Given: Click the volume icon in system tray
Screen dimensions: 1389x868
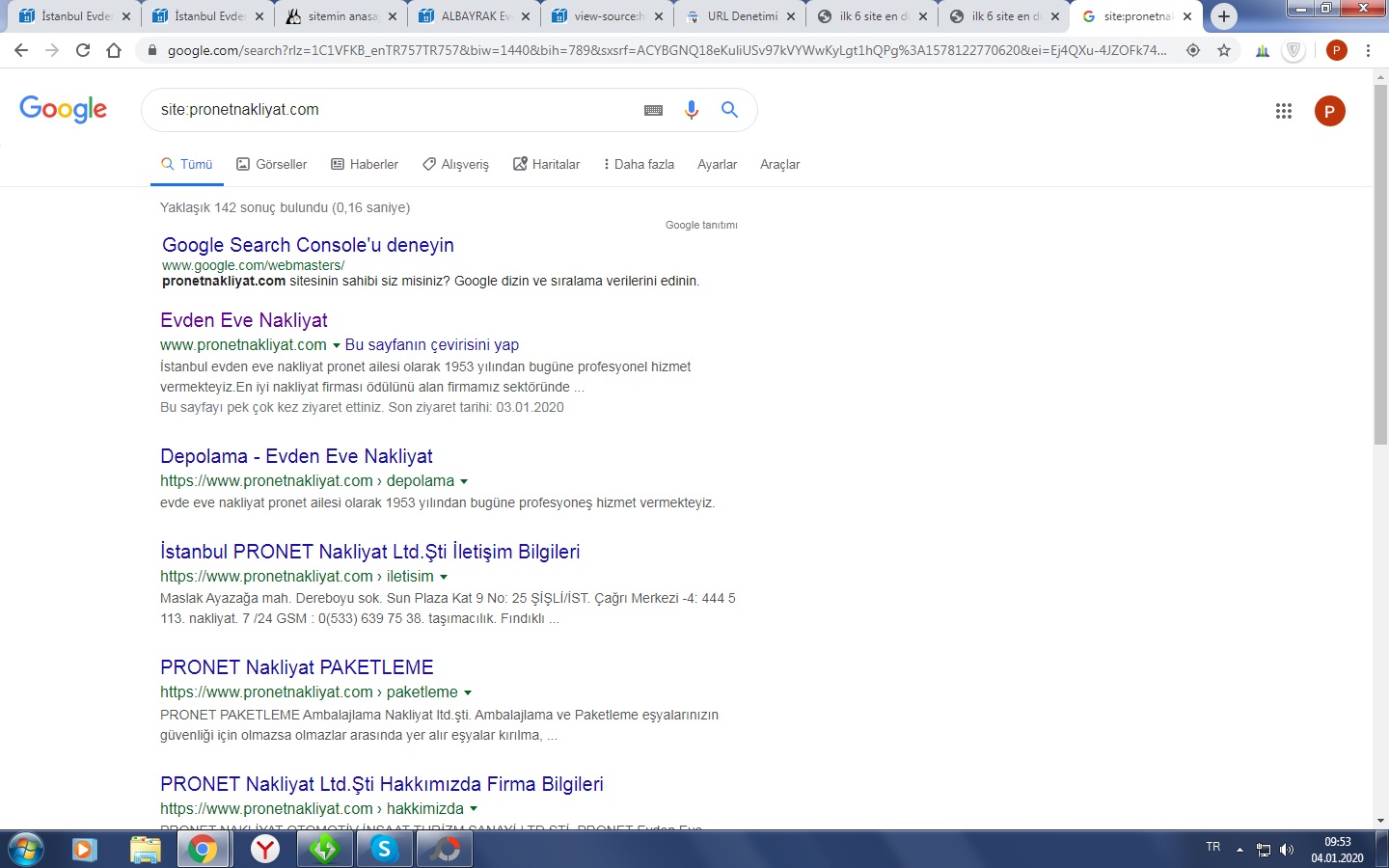Looking at the screenshot, I should (x=1286, y=850).
